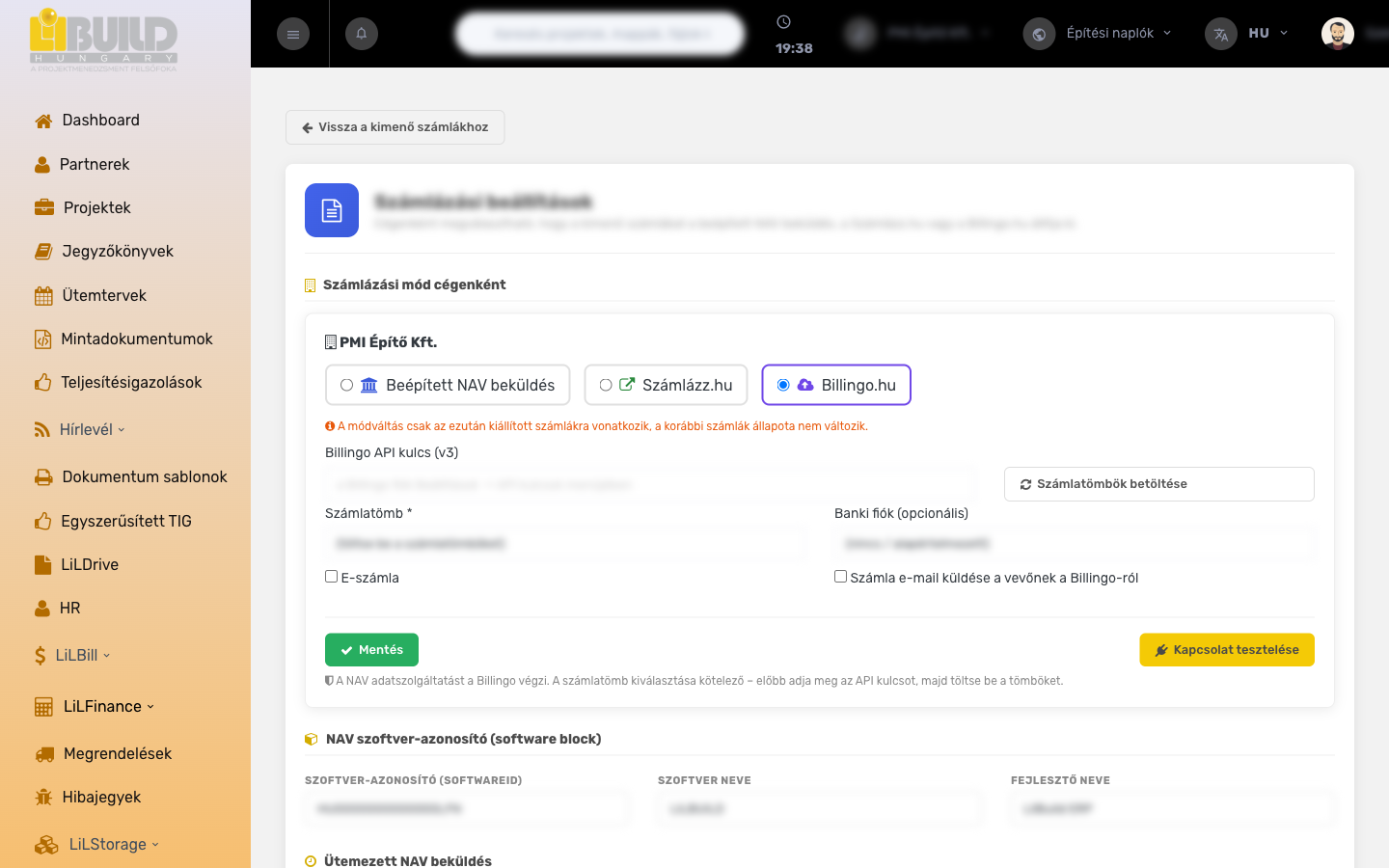Click Számlatömbök betöltése button
Image resolution: width=1389 pixels, height=868 pixels.
1159,484
